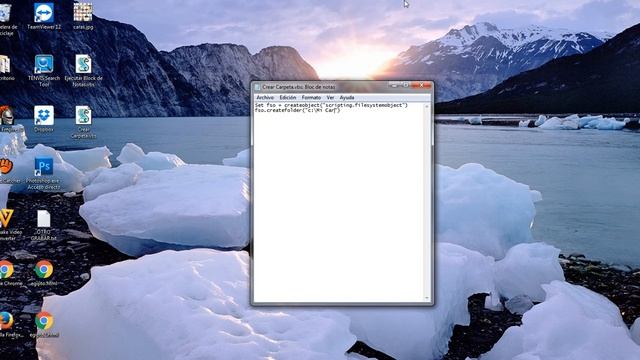Select the egipto.html Chrome file icon
This screenshot has width=640, height=360.
click(44, 273)
